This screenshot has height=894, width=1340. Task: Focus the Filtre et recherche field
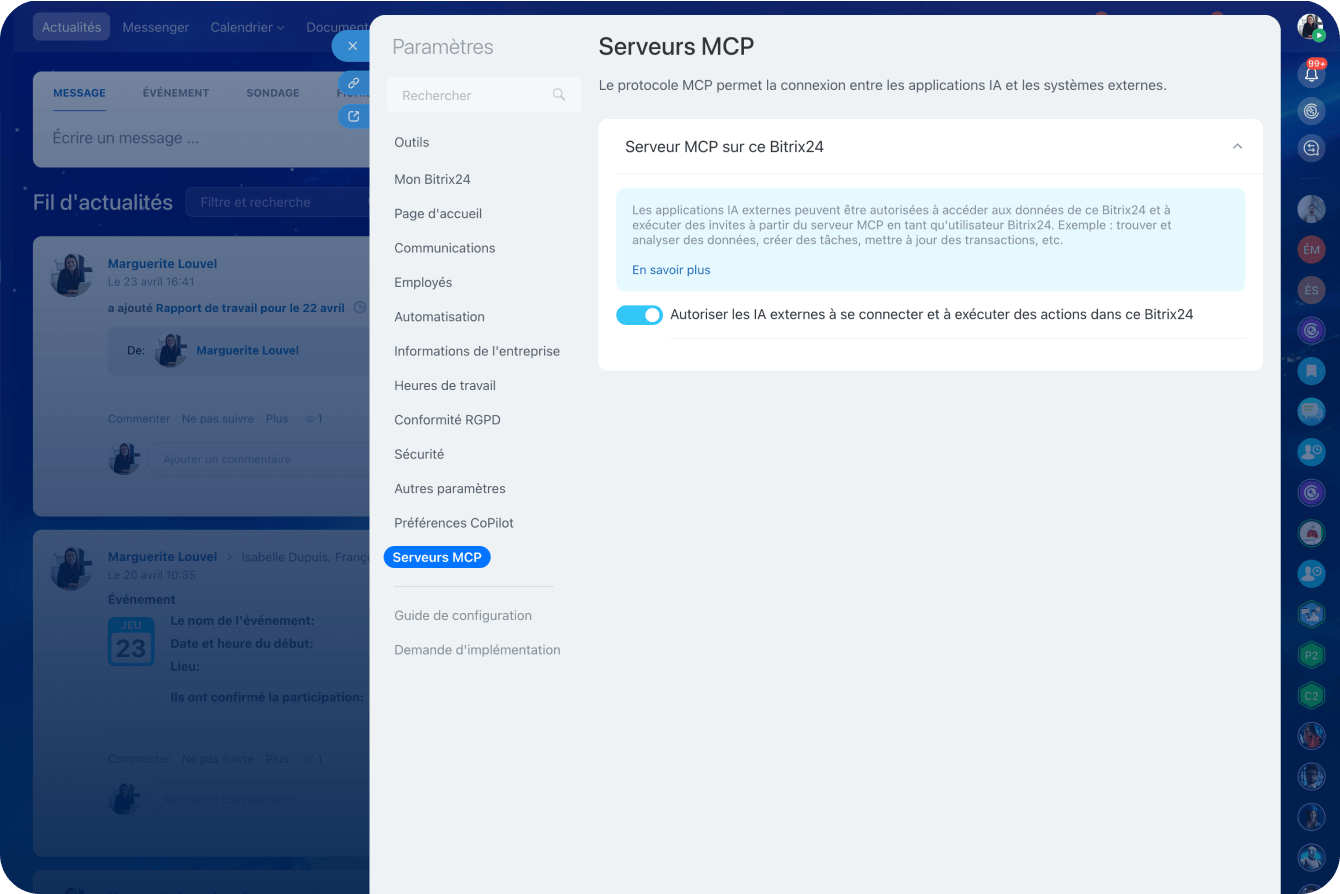tap(280, 202)
